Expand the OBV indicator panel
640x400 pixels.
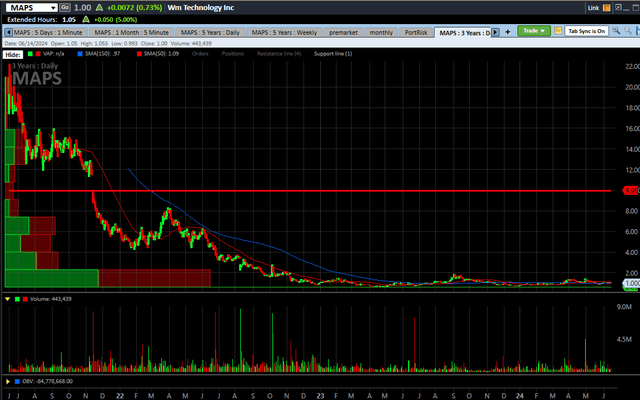tap(9, 380)
